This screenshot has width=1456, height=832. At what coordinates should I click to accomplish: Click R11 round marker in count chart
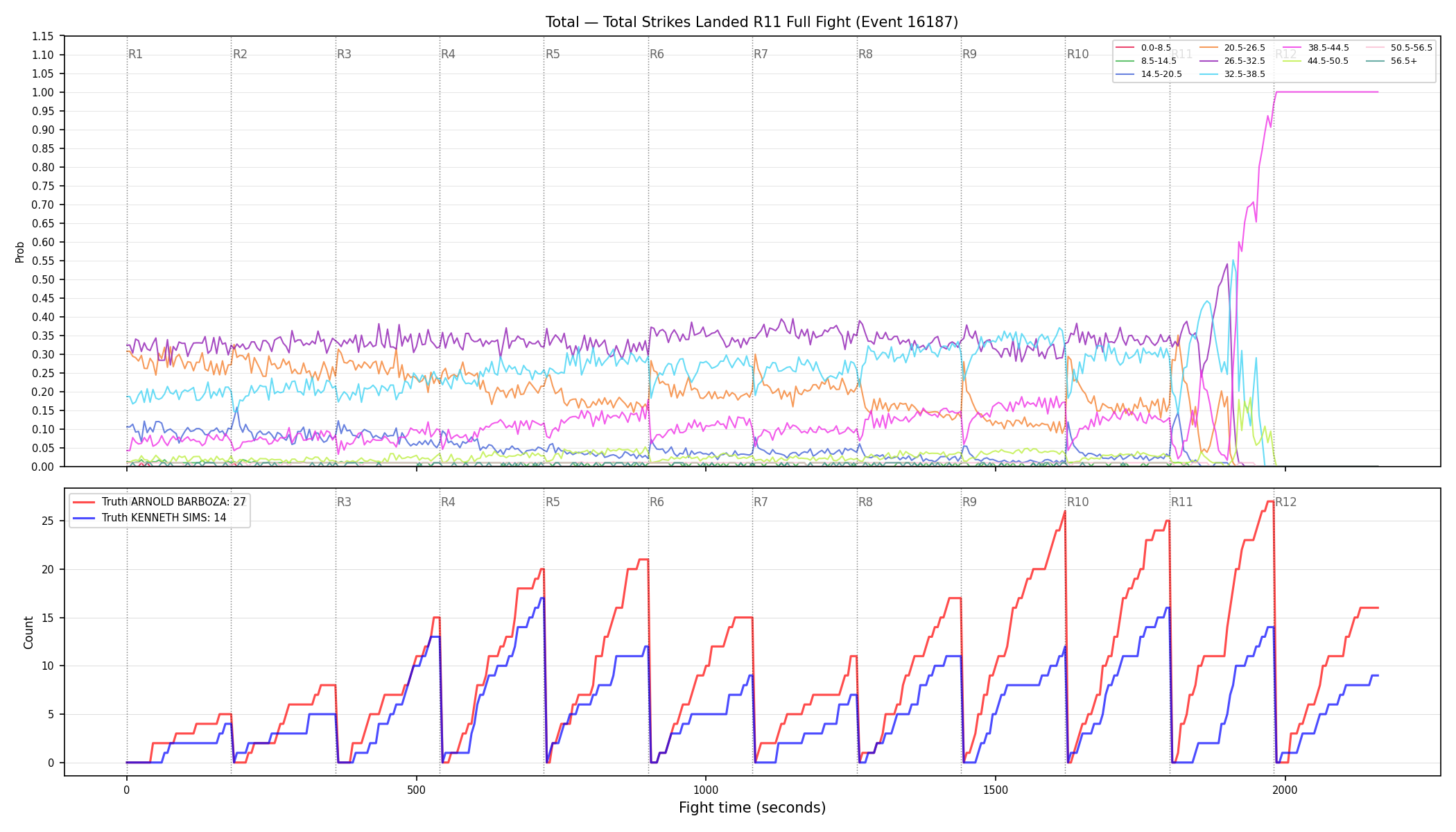pyautogui.click(x=1182, y=502)
